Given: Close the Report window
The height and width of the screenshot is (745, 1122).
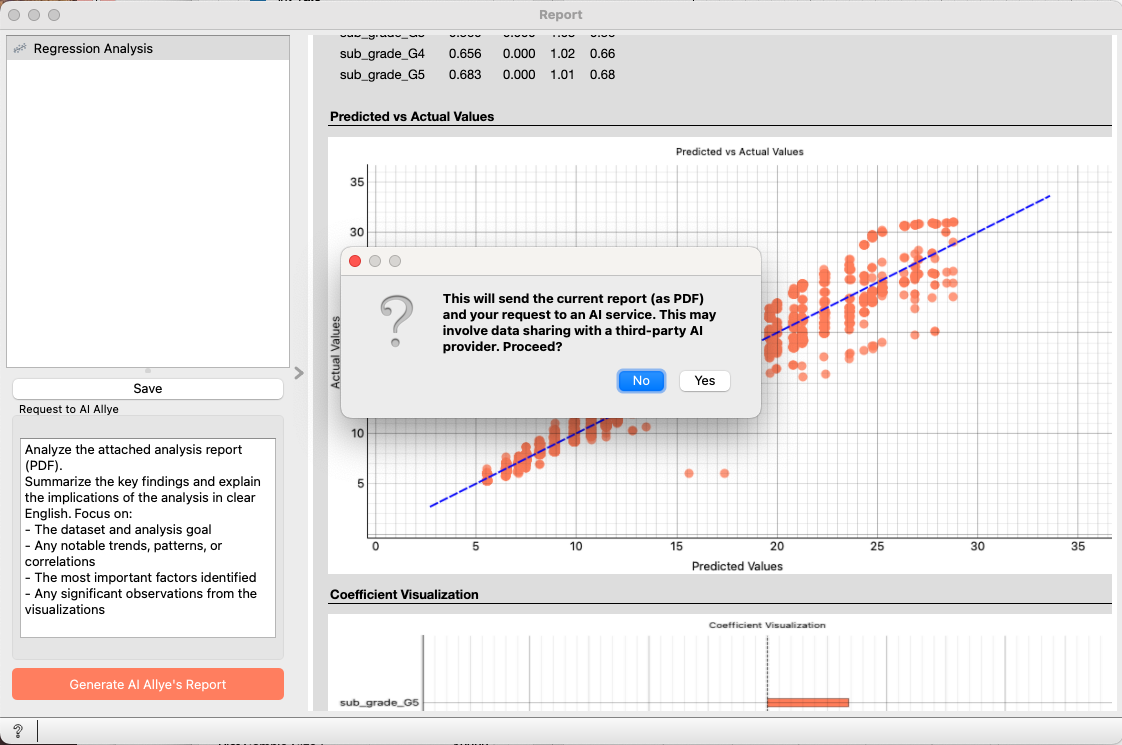Looking at the screenshot, I should (x=14, y=15).
